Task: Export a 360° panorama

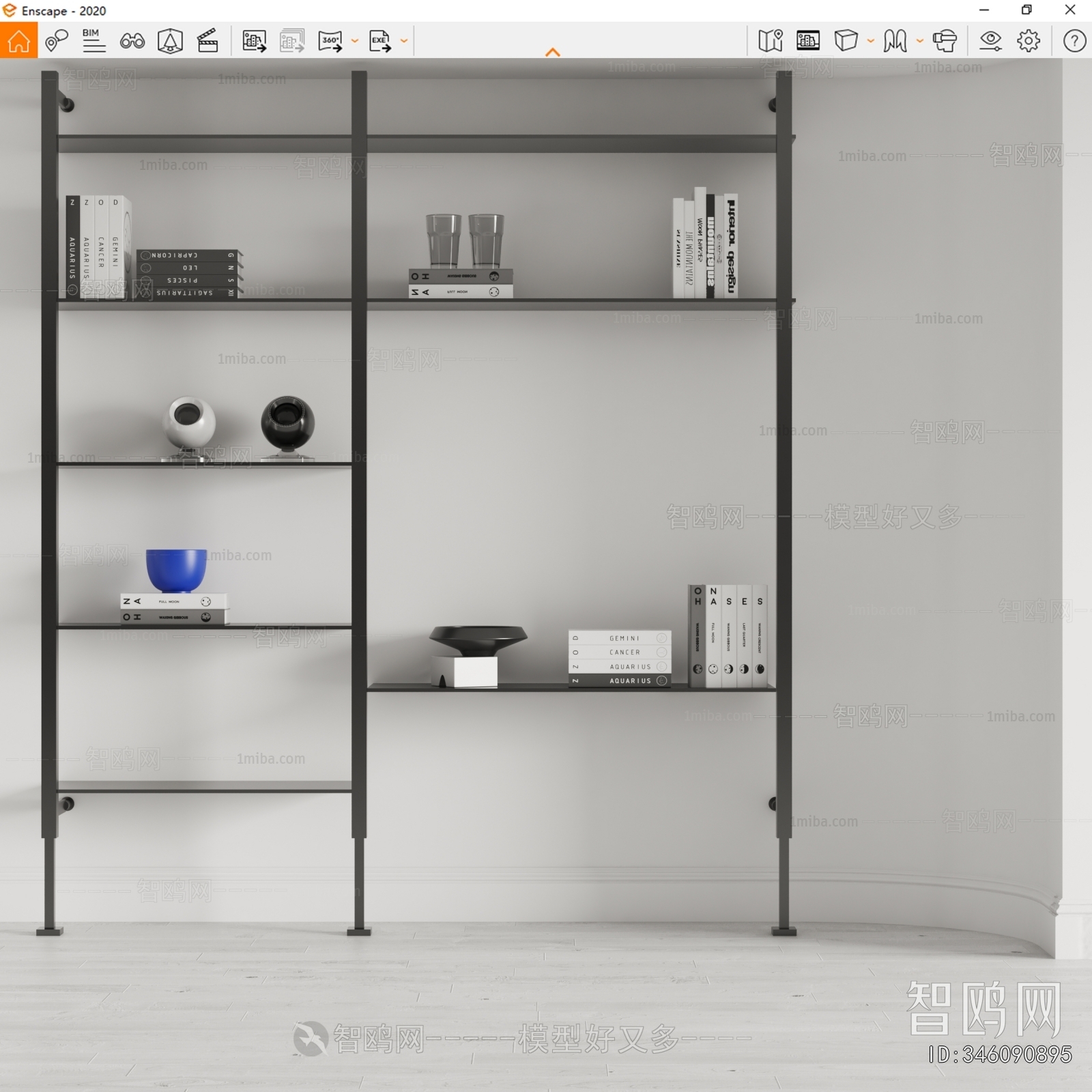Action: [331, 41]
